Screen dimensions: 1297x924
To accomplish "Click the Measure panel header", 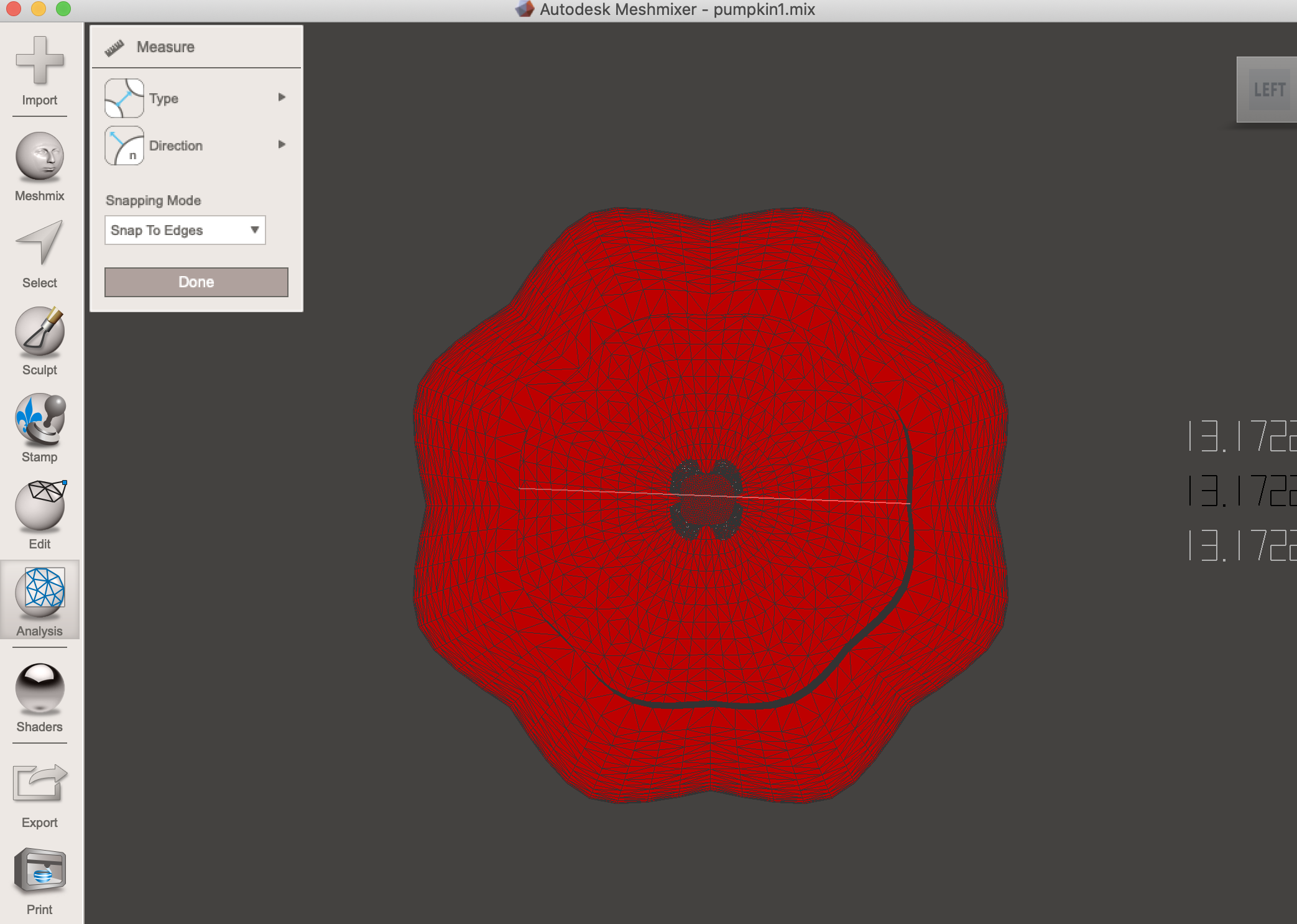I will tap(165, 47).
